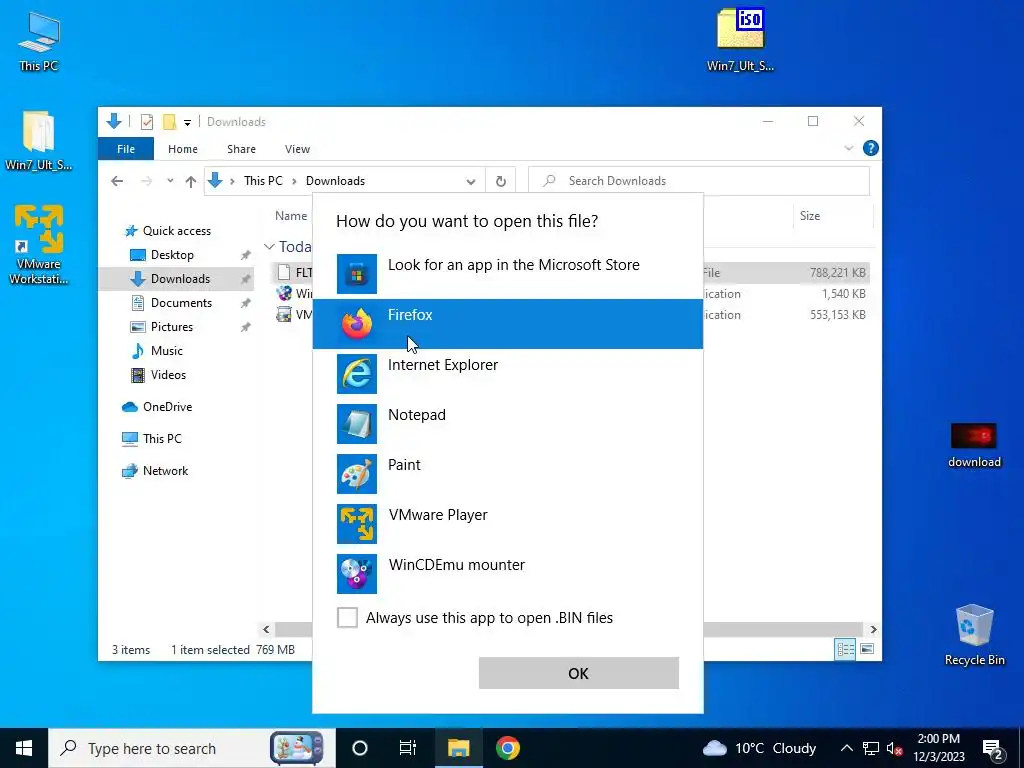Open the Share ribbon tab
Viewport: 1024px width, 768px height.
[241, 149]
